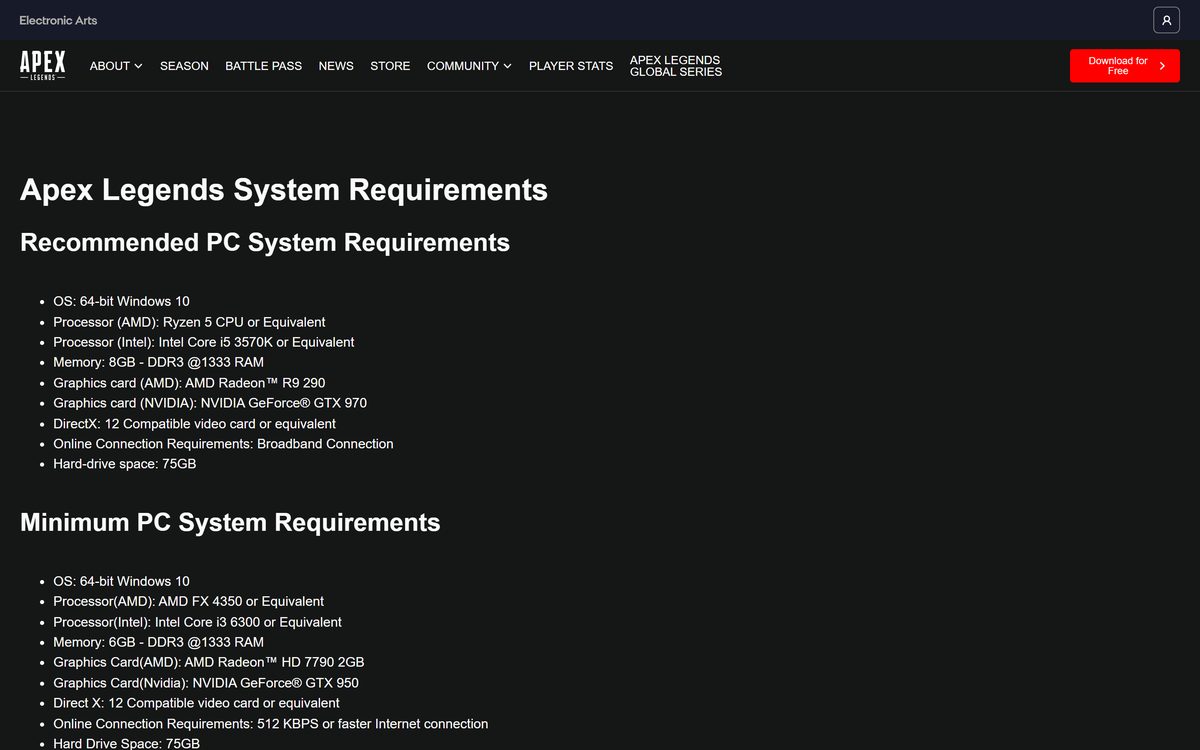The image size is (1200, 750).
Task: Expand the Community dropdown menu
Action: coord(469,66)
